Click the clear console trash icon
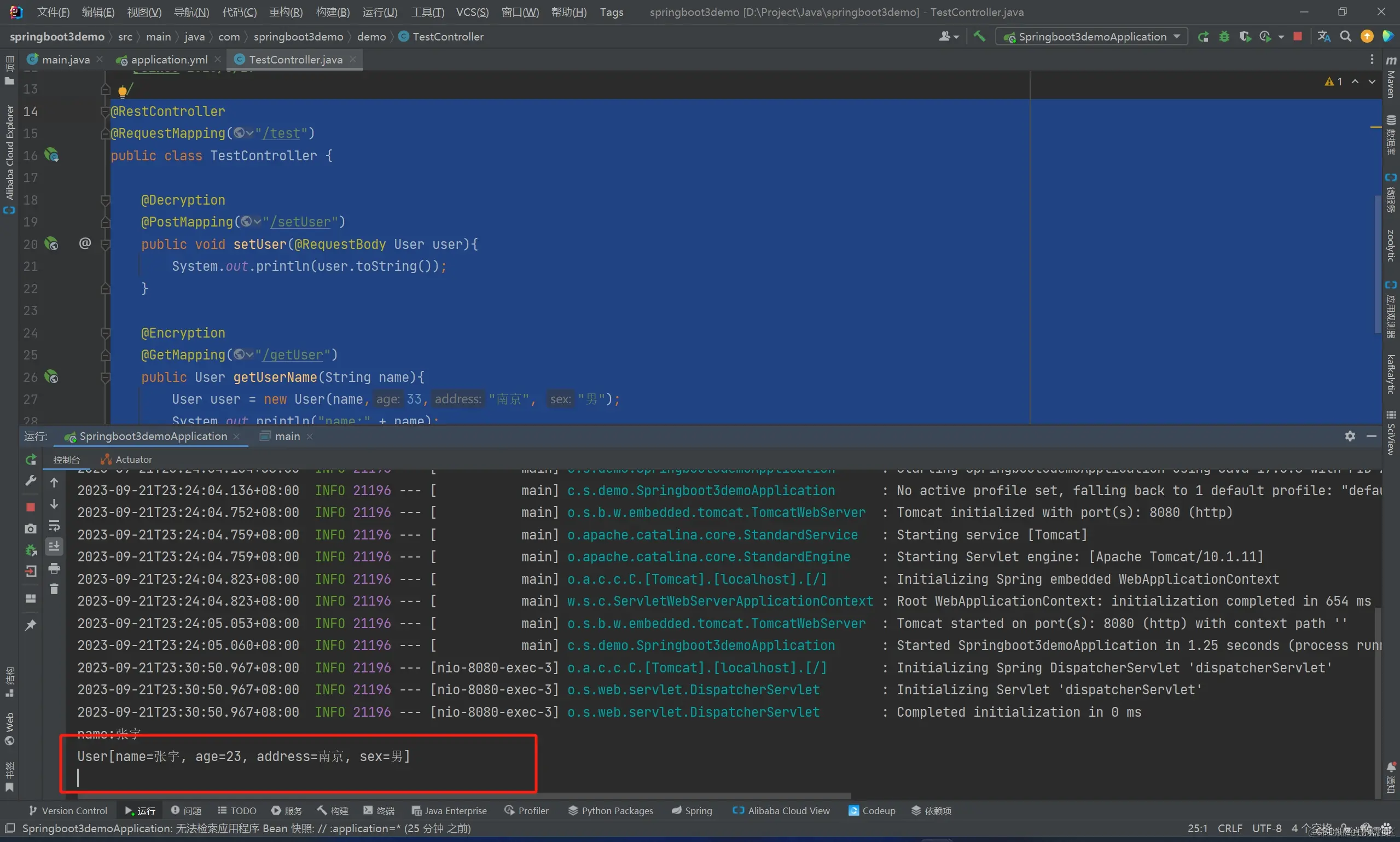Viewport: 1400px width, 842px height. pos(54,590)
